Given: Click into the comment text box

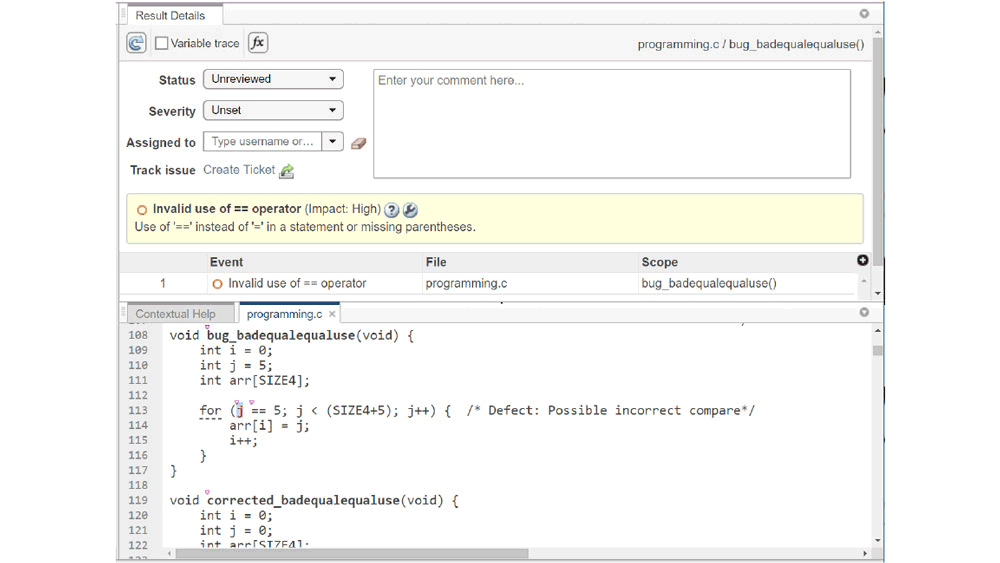Looking at the screenshot, I should [x=611, y=123].
